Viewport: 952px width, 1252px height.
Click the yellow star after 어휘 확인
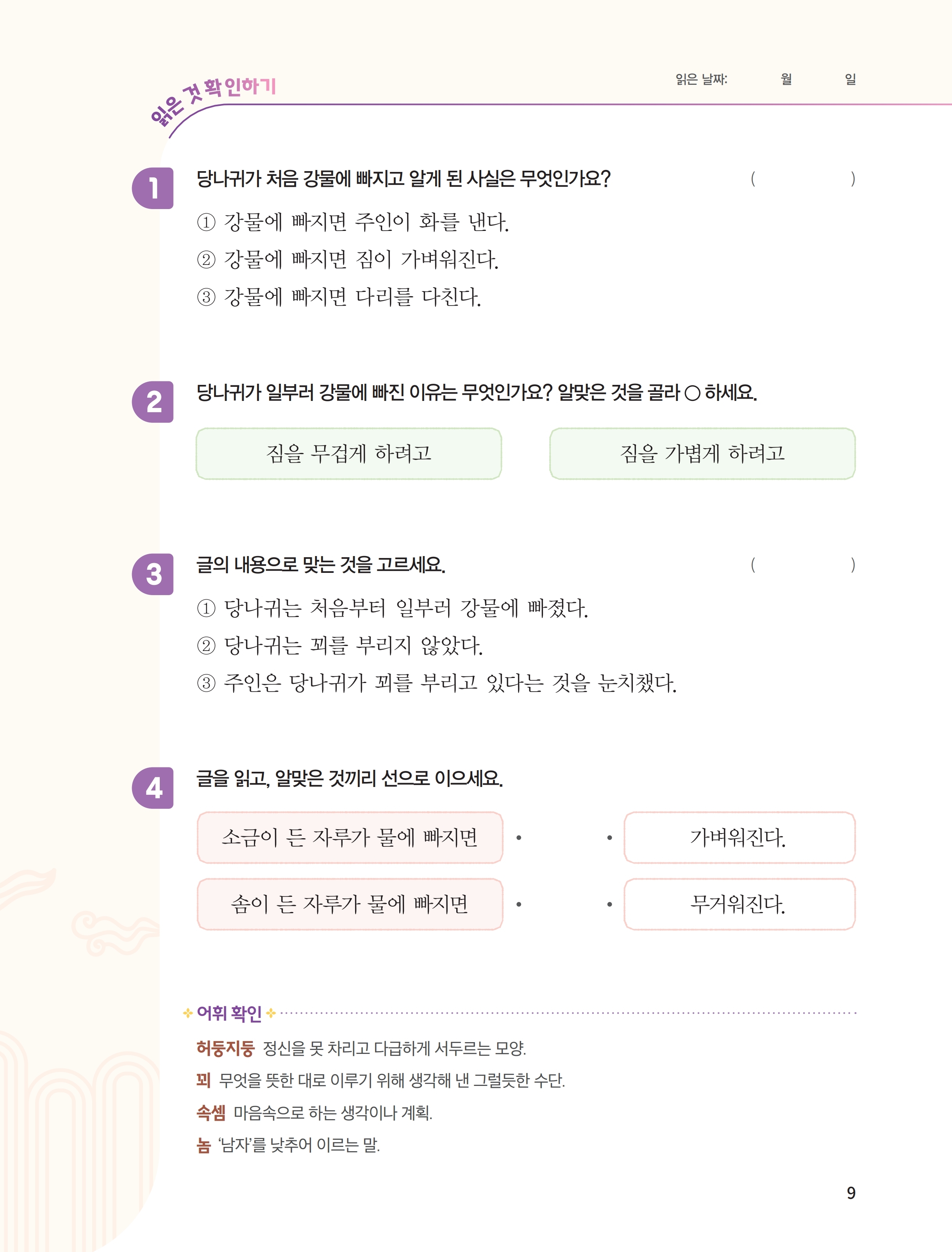[x=271, y=1013]
